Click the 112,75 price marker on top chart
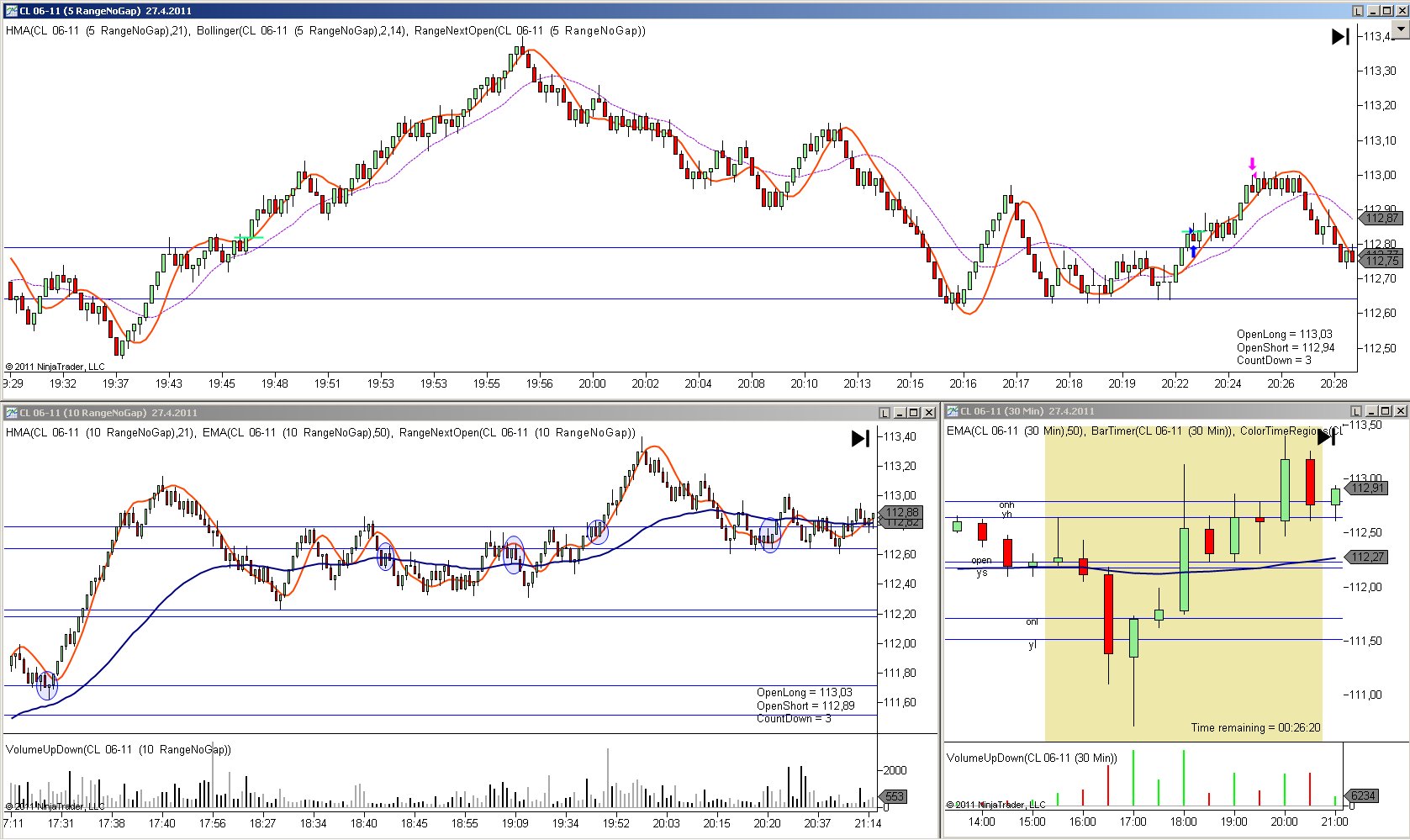 pos(1381,261)
